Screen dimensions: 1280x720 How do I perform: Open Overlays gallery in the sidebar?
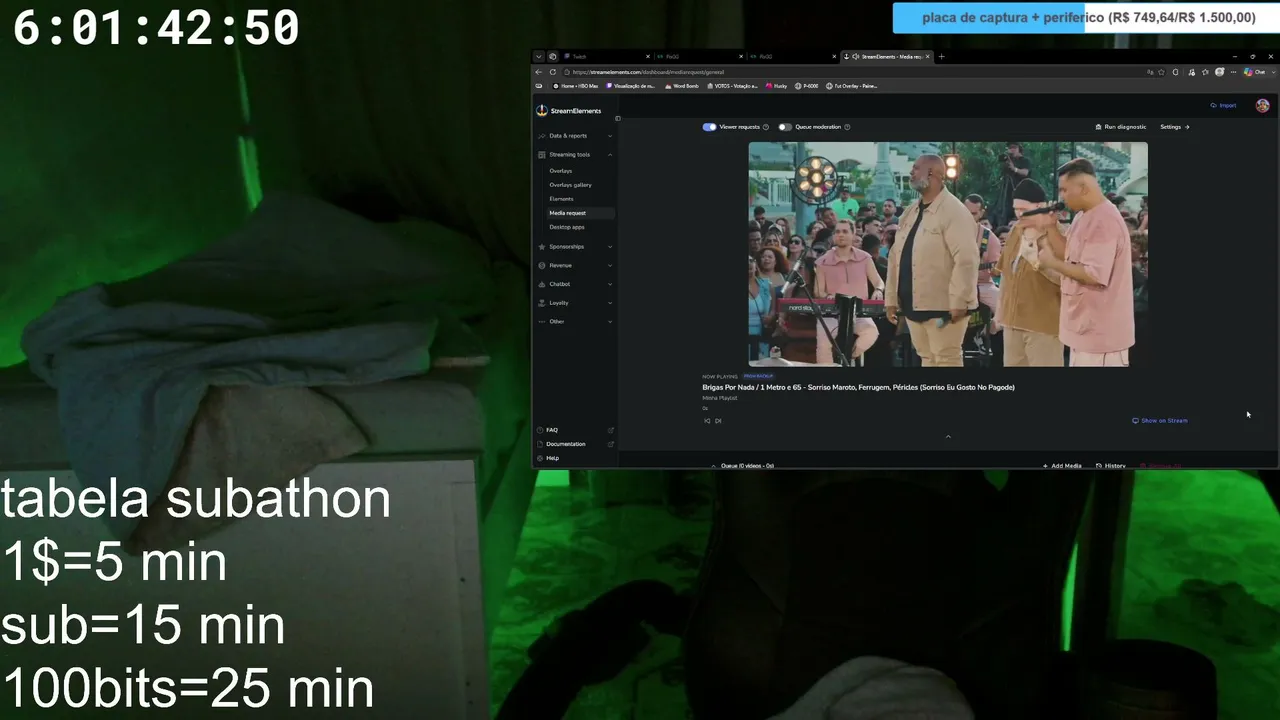click(570, 185)
